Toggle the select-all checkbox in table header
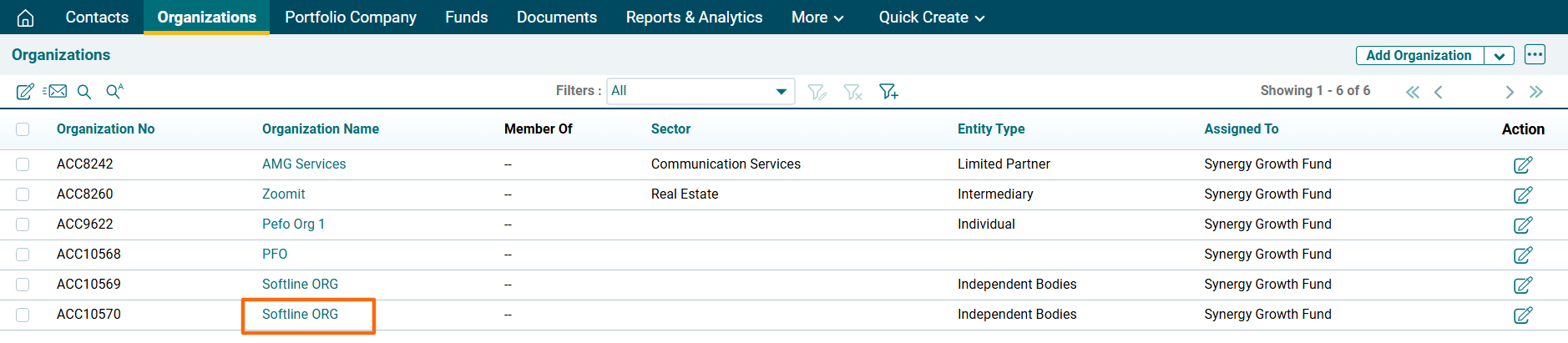The height and width of the screenshot is (343, 1568). tap(23, 129)
